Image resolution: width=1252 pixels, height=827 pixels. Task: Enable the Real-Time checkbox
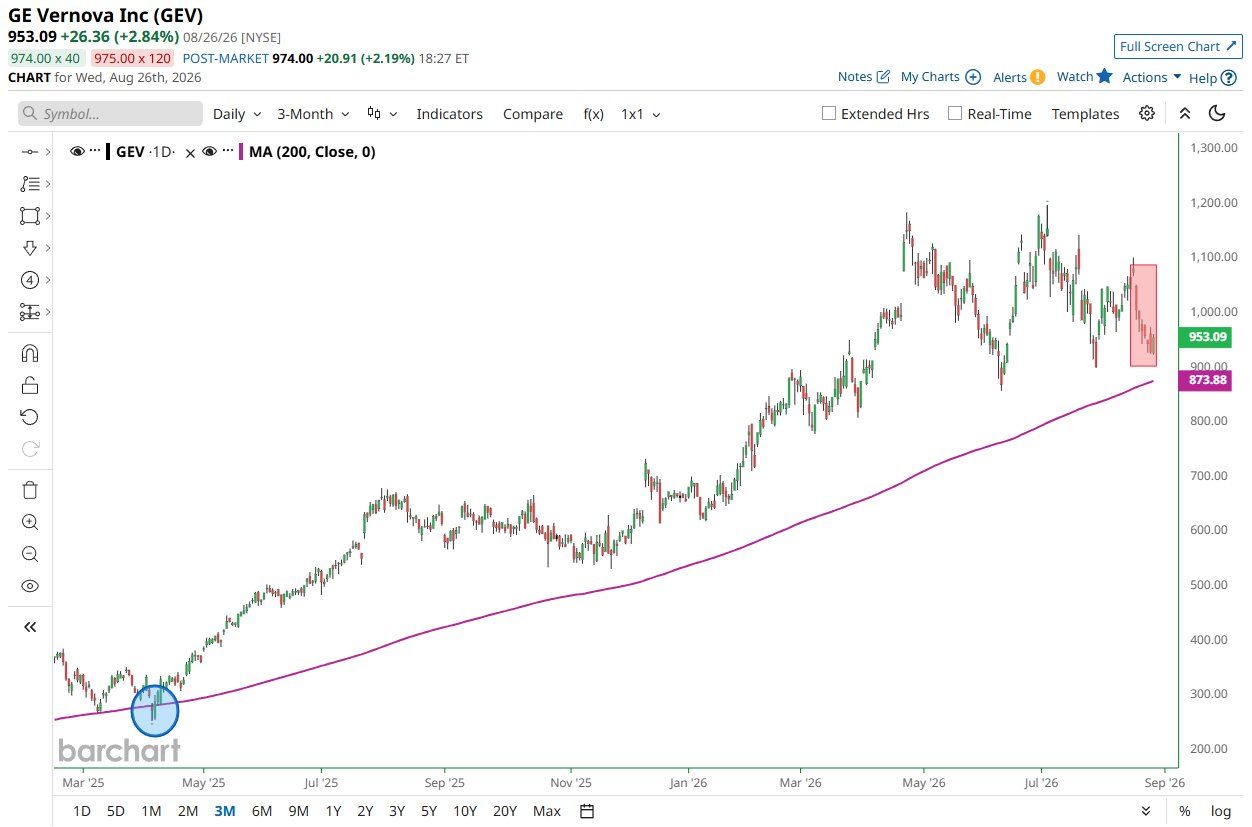click(x=955, y=114)
